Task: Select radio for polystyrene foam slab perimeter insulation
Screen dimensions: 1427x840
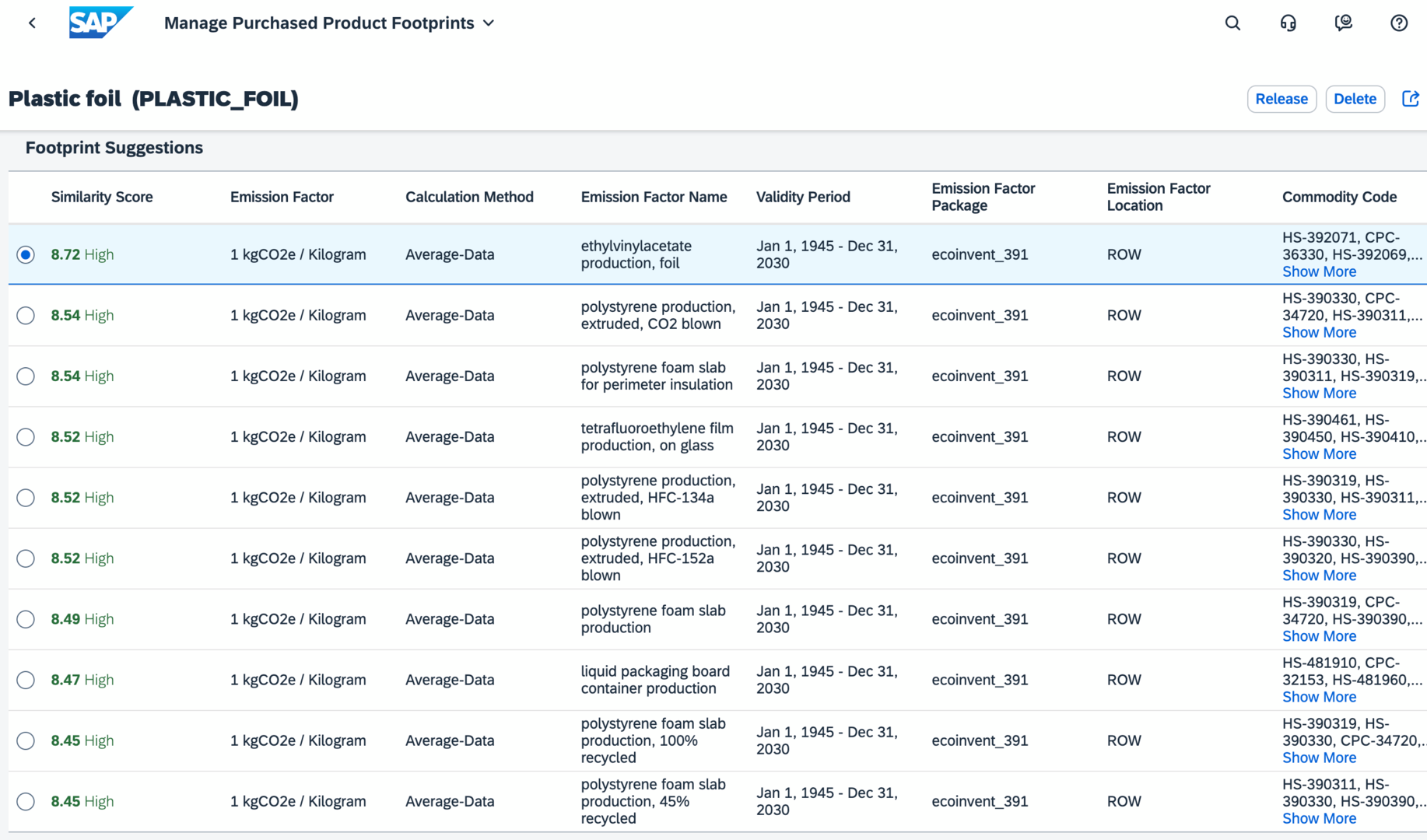Action: [x=26, y=376]
